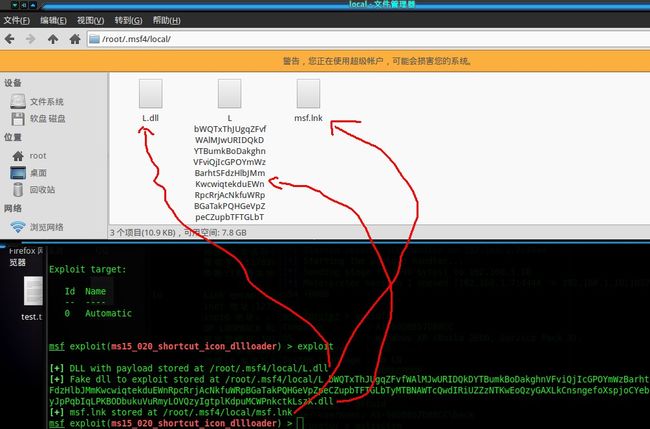Image resolution: width=650 pixels, height=429 pixels.
Task: Click the superuser warning banner
Action: (325, 61)
